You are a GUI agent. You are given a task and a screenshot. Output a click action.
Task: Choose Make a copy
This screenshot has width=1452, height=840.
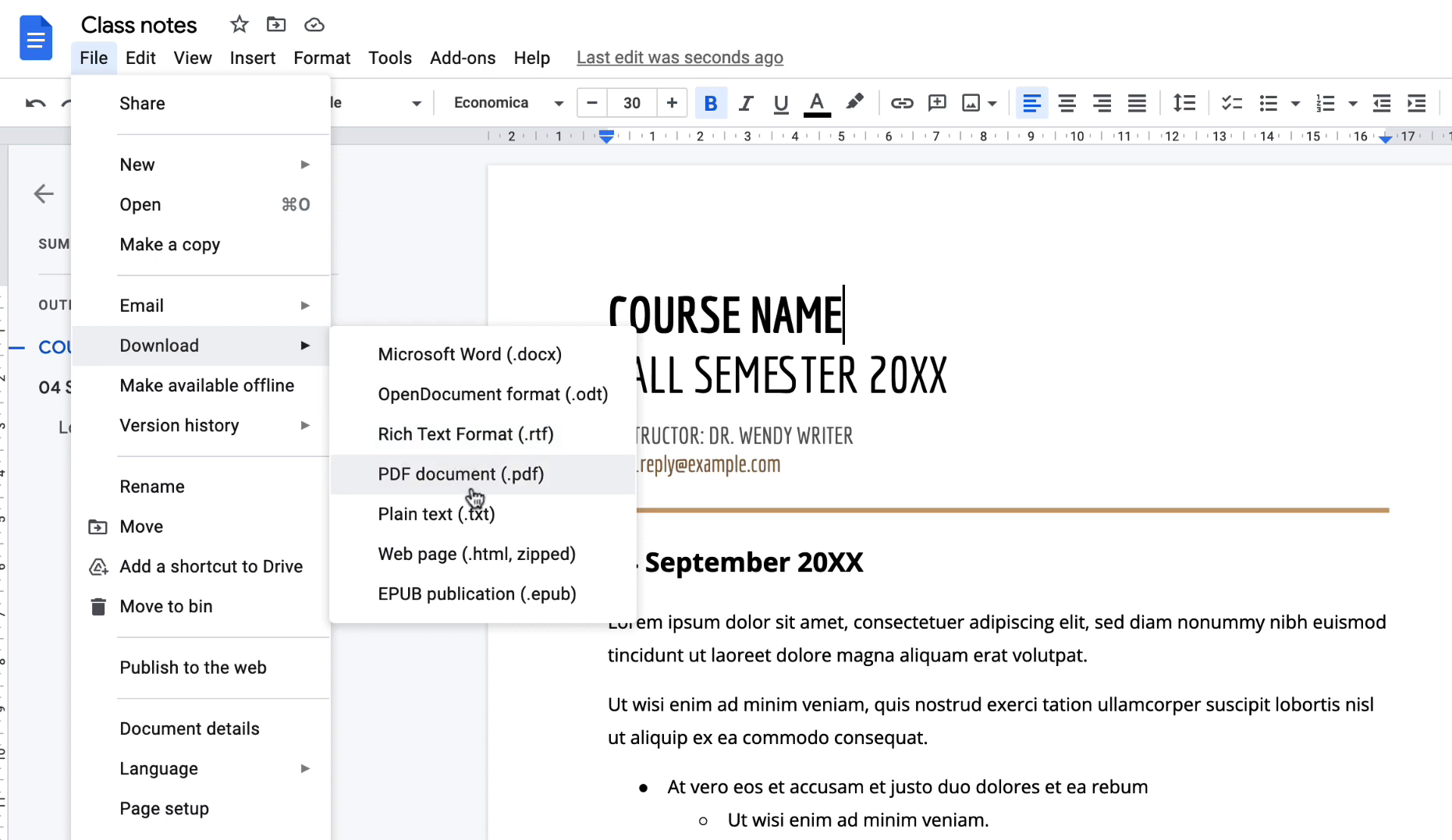point(201,244)
